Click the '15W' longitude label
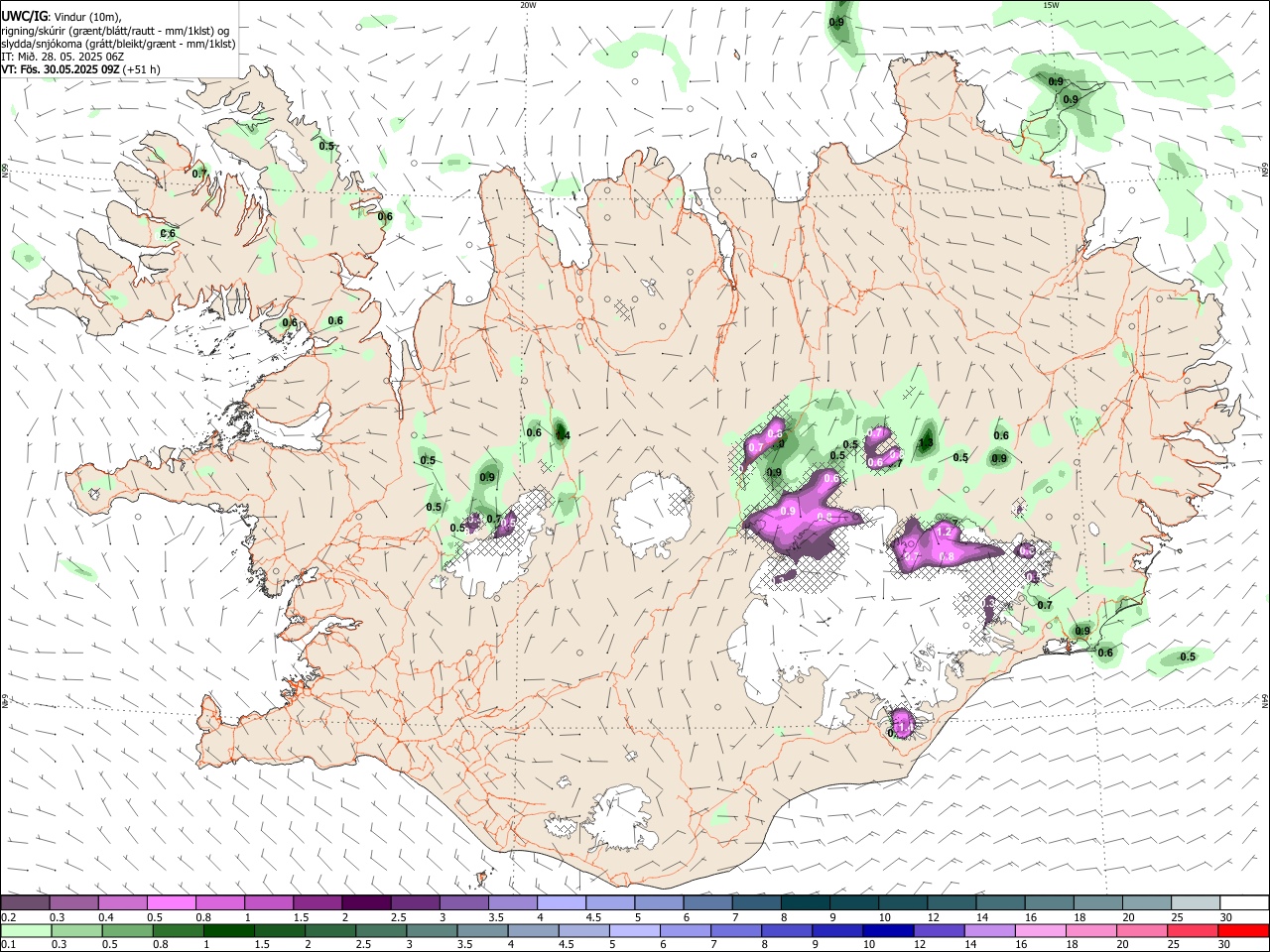This screenshot has height=952, width=1270. (x=1051, y=5)
